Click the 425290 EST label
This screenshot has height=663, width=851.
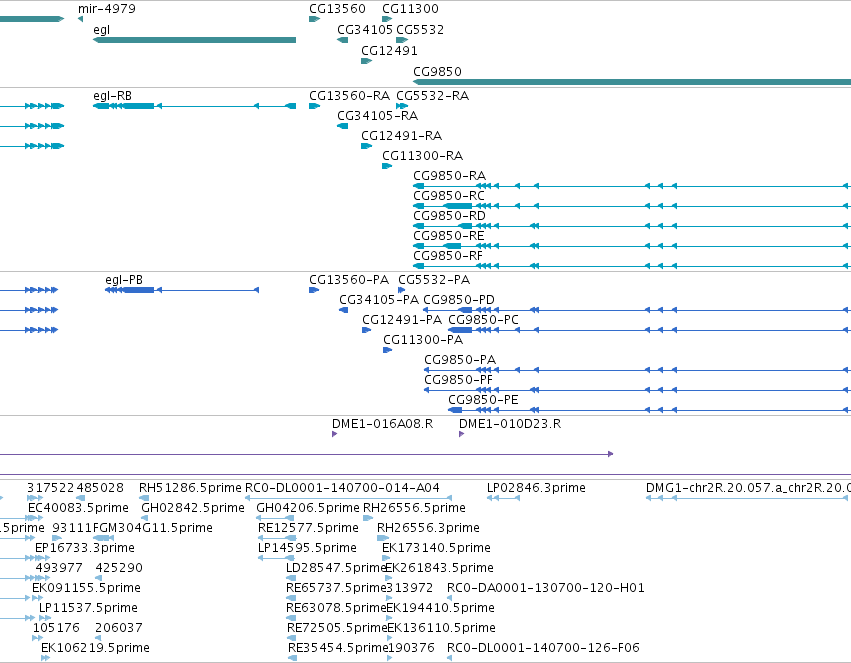coord(119,569)
